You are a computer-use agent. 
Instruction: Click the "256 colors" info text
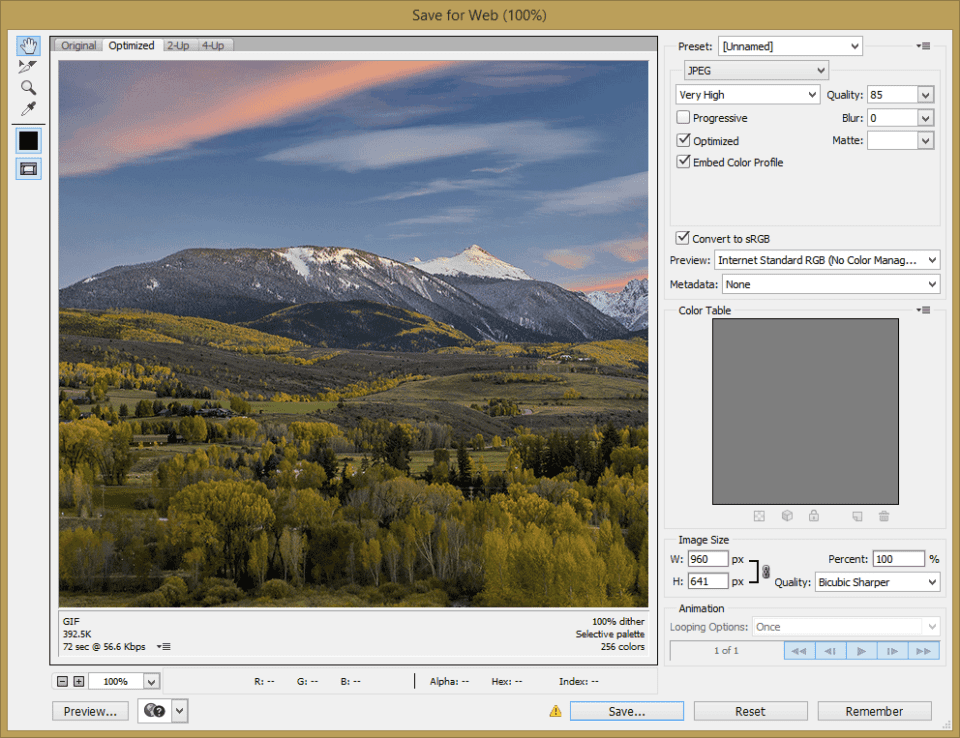pos(623,647)
